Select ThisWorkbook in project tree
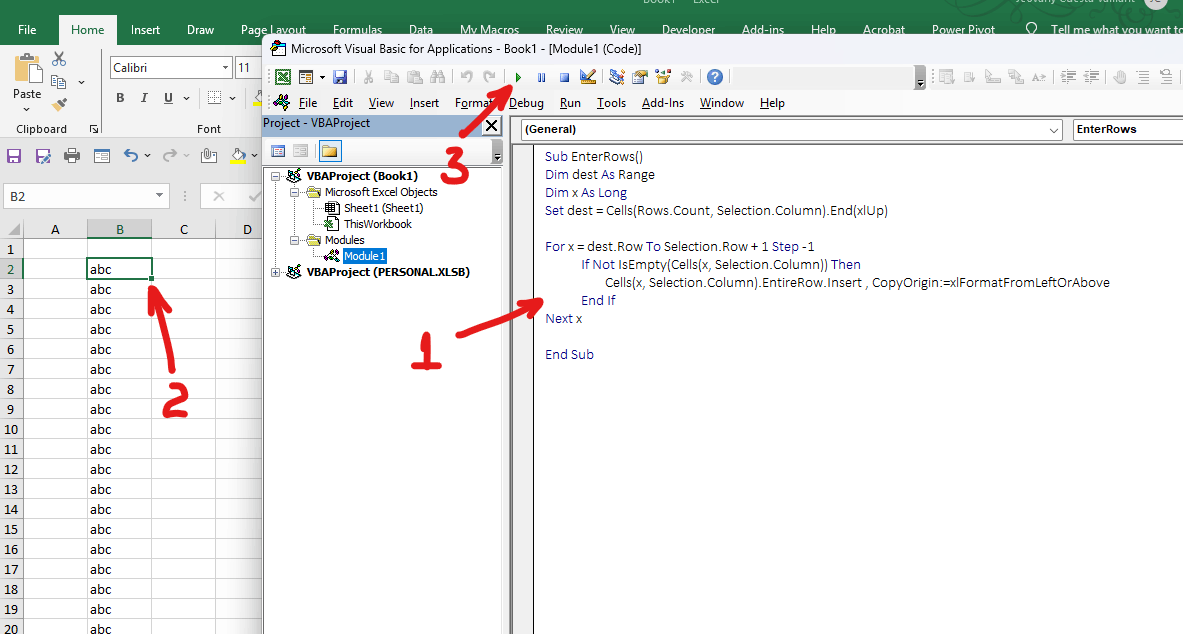The width and height of the screenshot is (1183, 634). pyautogui.click(x=377, y=224)
